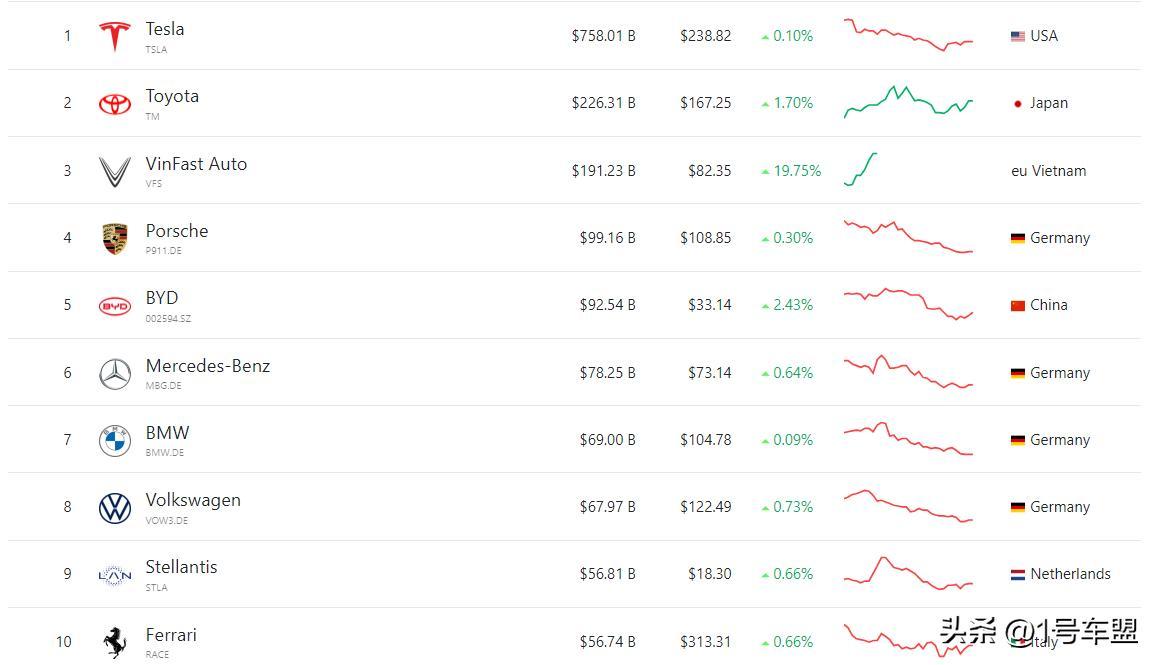This screenshot has height=665, width=1158.
Task: Click the Toyota logo icon
Action: (114, 104)
